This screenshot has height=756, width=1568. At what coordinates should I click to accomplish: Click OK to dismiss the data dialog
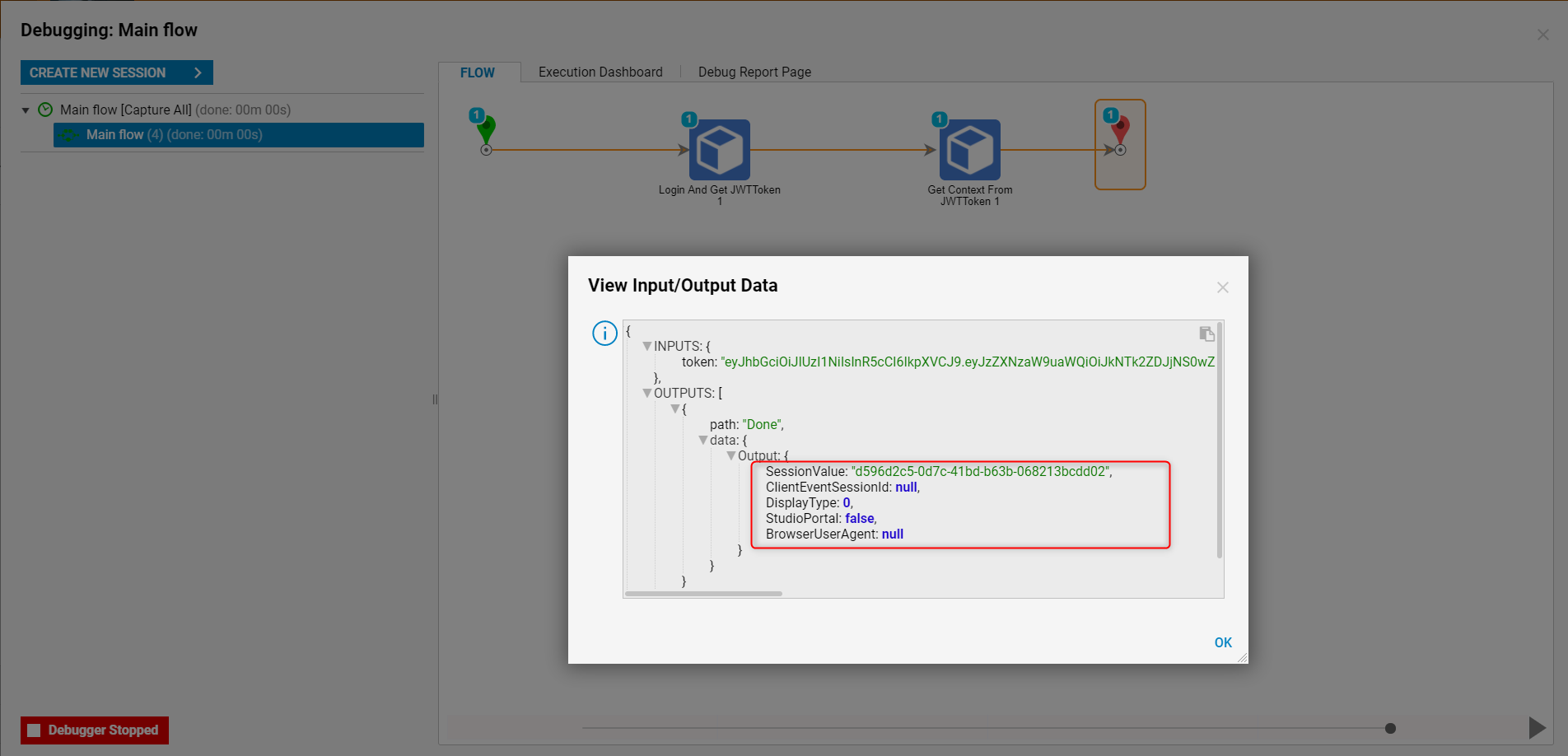1223,643
